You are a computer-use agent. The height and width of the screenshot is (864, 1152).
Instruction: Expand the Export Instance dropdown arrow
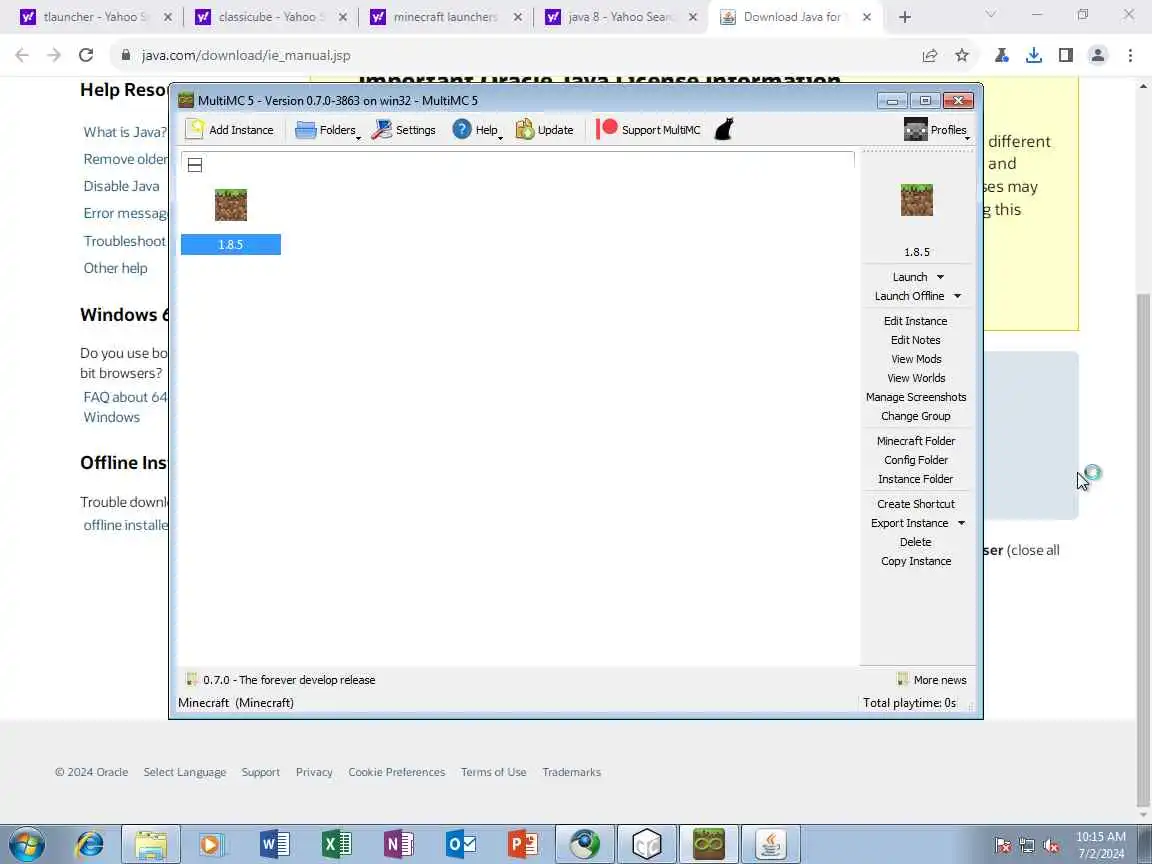click(x=961, y=523)
